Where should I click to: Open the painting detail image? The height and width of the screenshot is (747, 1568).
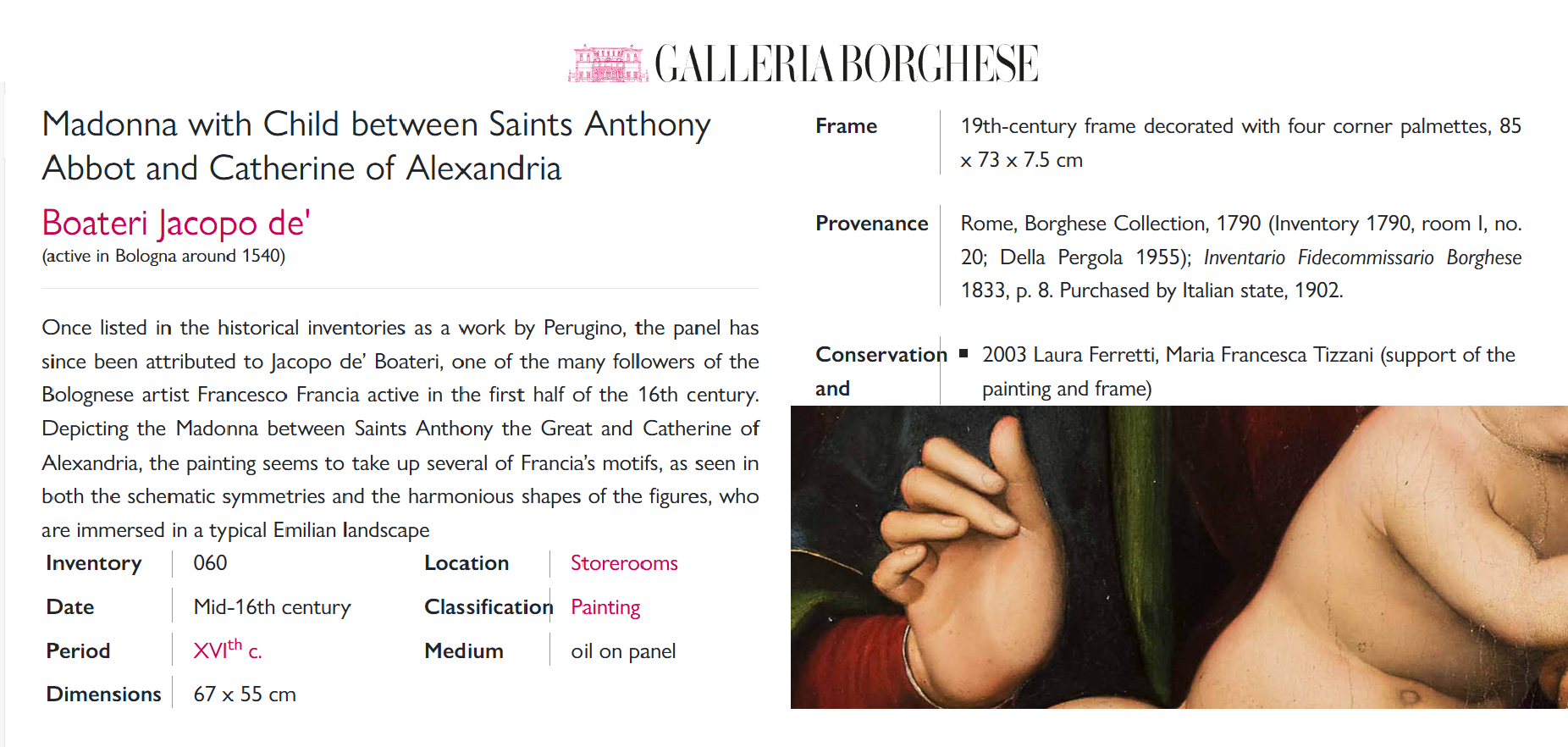pos(1179,557)
